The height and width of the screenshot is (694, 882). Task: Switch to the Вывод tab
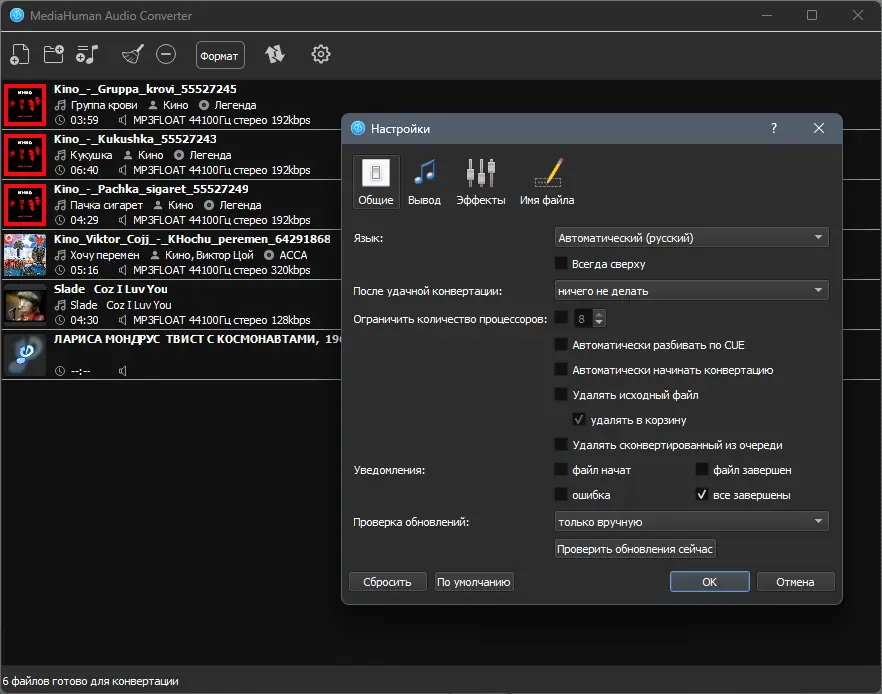[x=424, y=182]
